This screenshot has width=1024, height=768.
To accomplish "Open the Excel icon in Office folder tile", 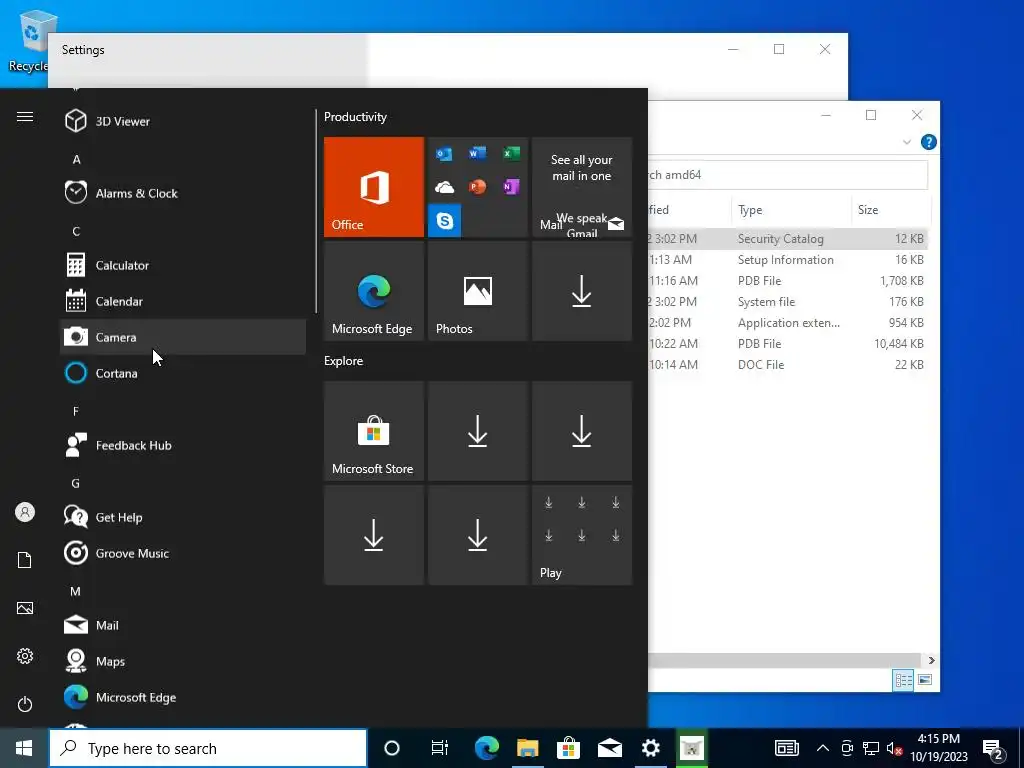I will (511, 153).
